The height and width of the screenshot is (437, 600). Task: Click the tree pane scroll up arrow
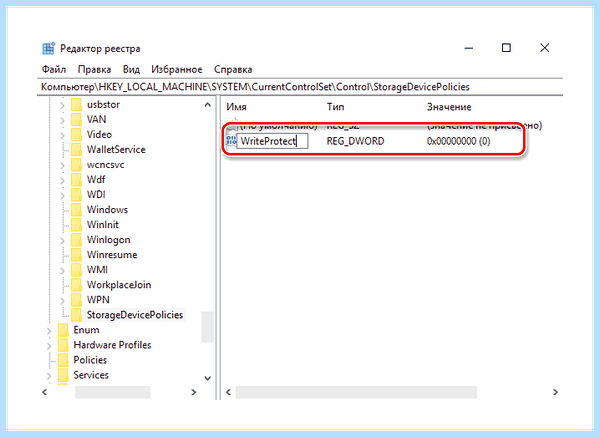tap(208, 104)
